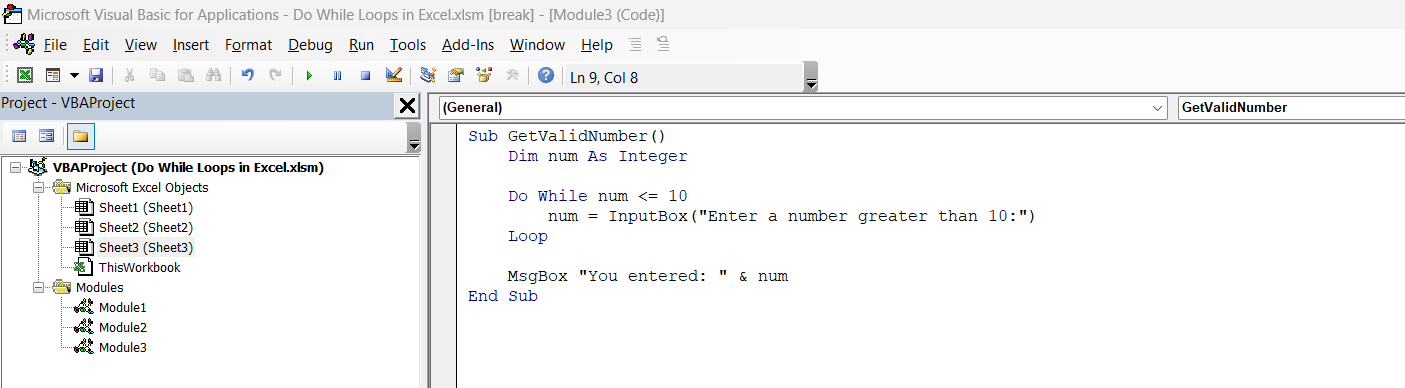Click the View Object button in Project pane

click(46, 136)
